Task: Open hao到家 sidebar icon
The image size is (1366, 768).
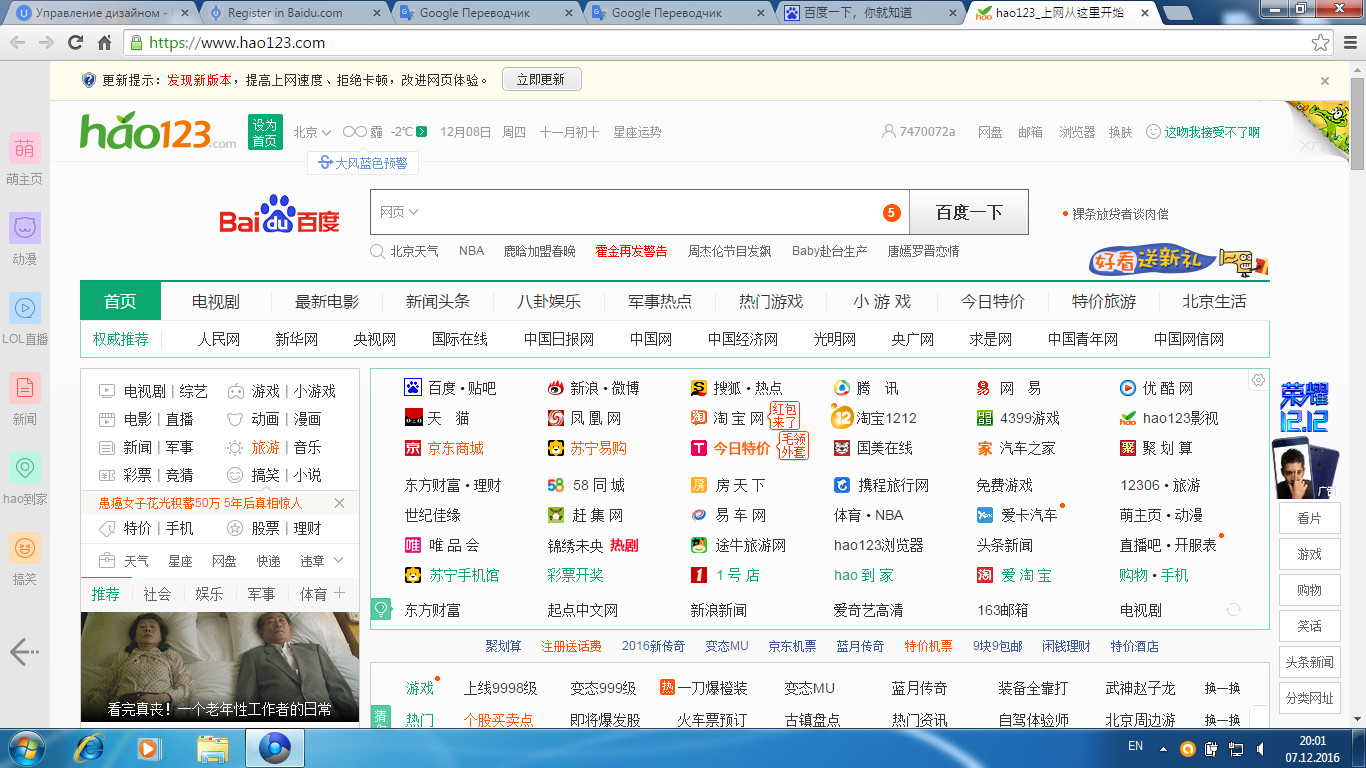Action: (25, 468)
